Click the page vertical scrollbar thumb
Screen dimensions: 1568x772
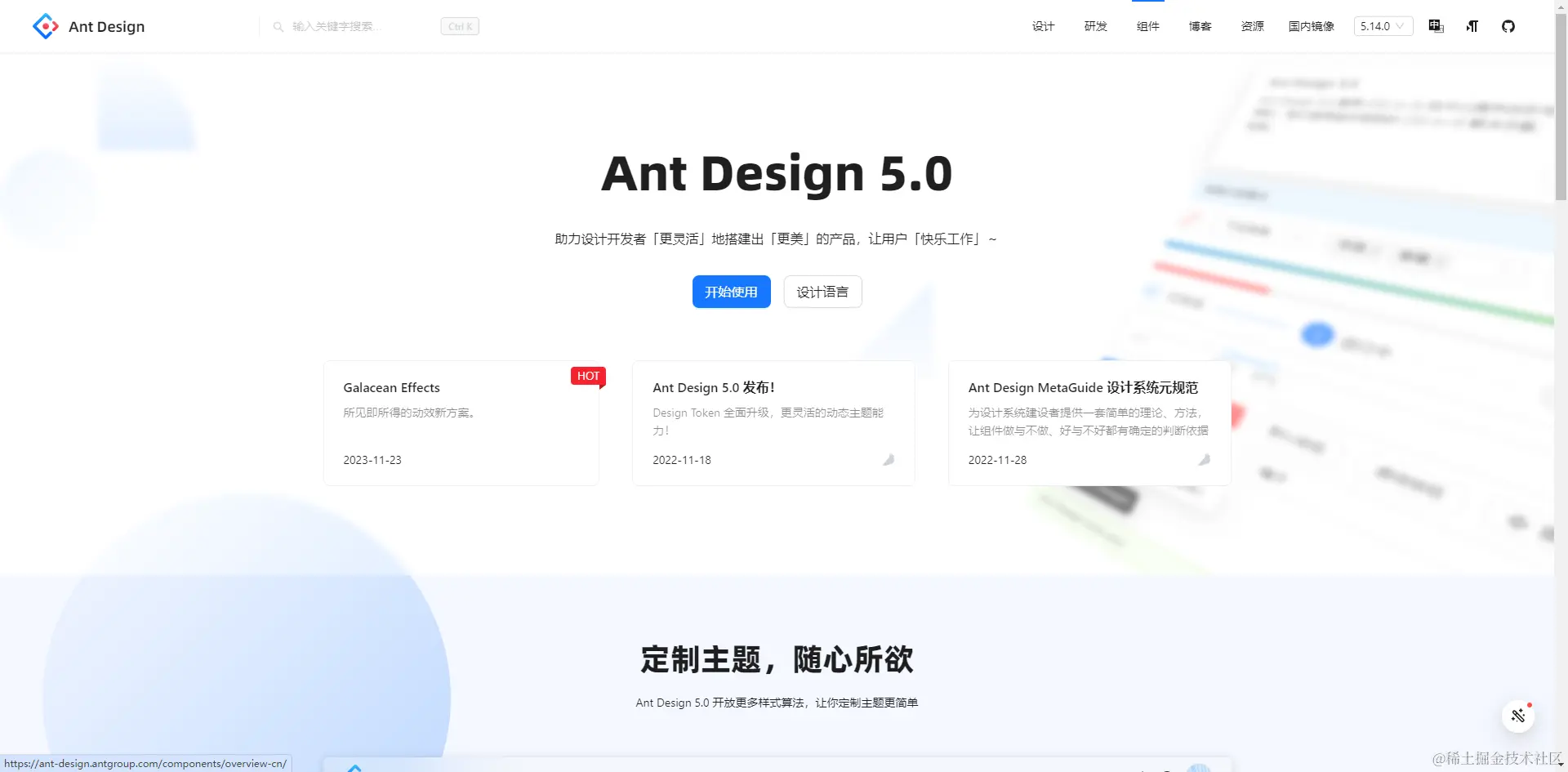click(1561, 106)
